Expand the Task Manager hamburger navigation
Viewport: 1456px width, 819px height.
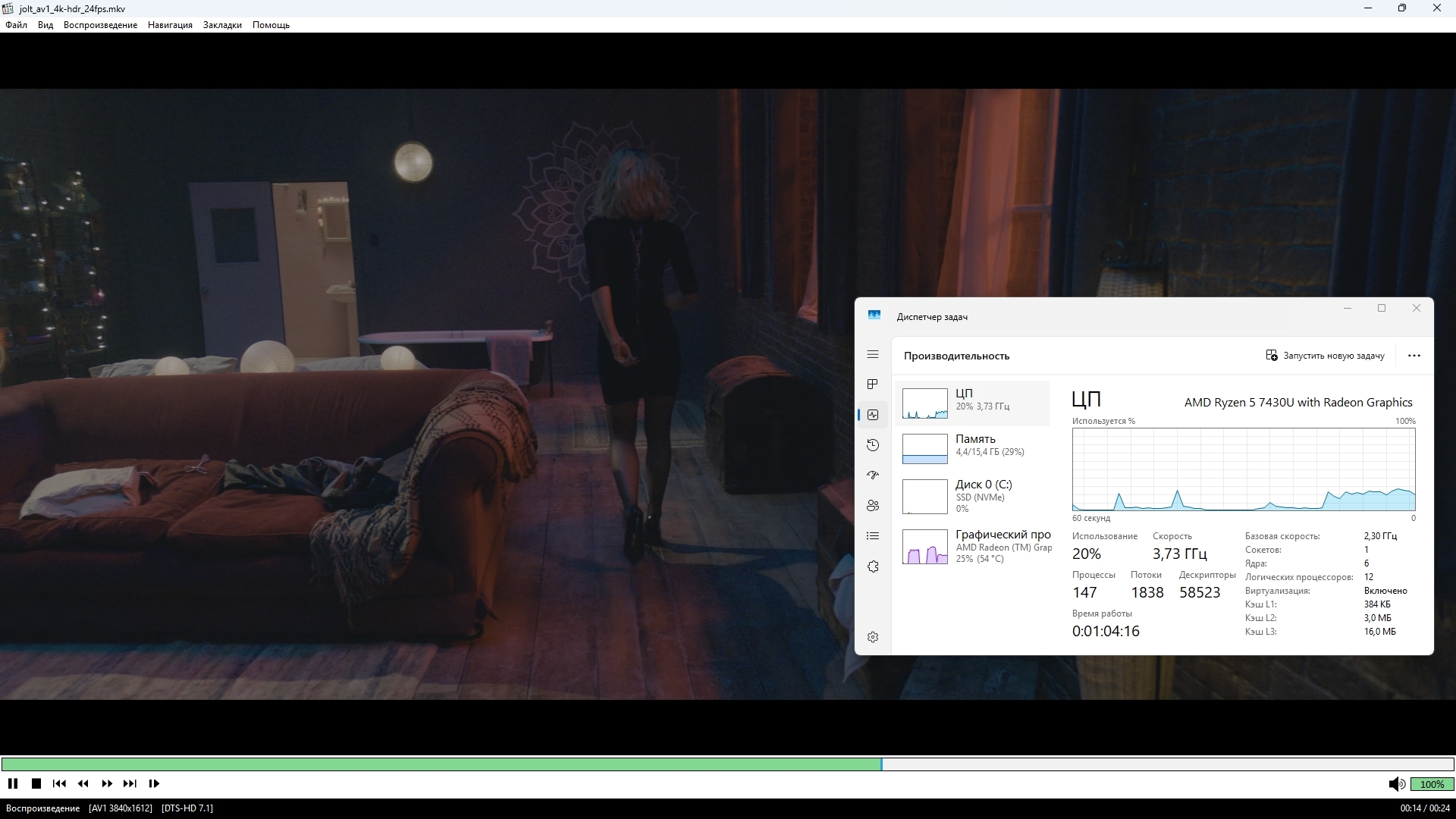[x=873, y=354]
